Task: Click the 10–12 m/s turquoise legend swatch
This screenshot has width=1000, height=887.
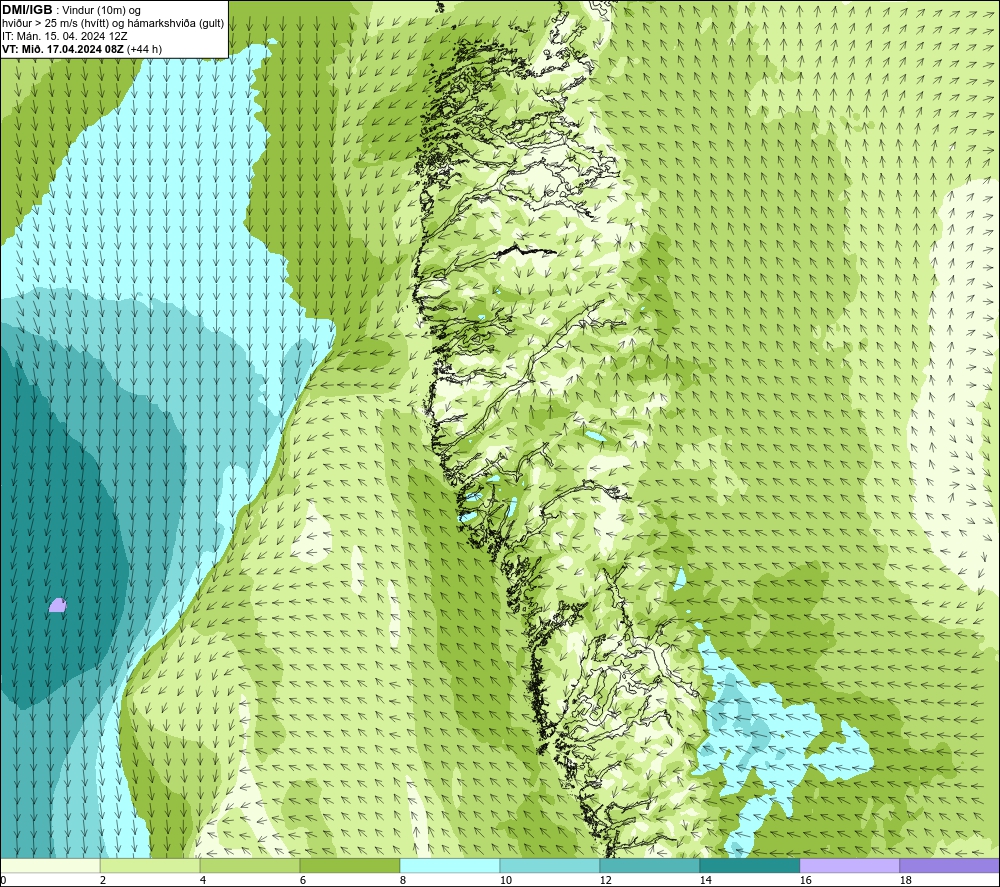Action: (x=550, y=865)
